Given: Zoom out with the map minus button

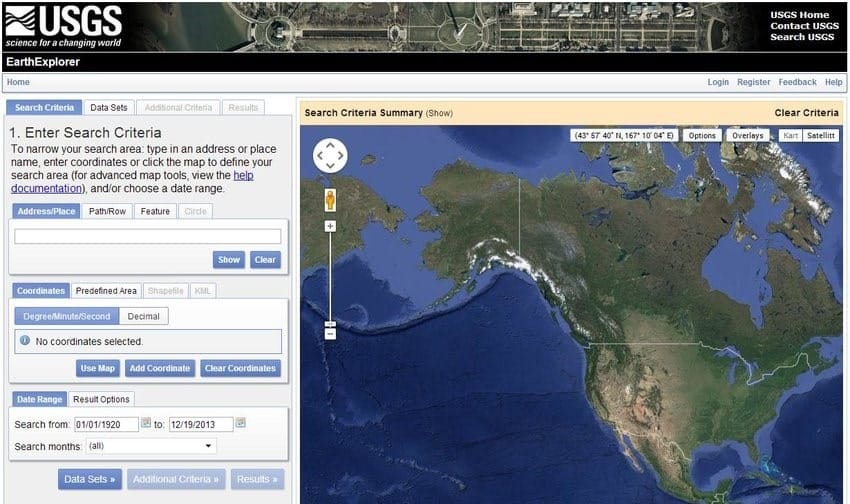Looking at the screenshot, I should pyautogui.click(x=330, y=334).
